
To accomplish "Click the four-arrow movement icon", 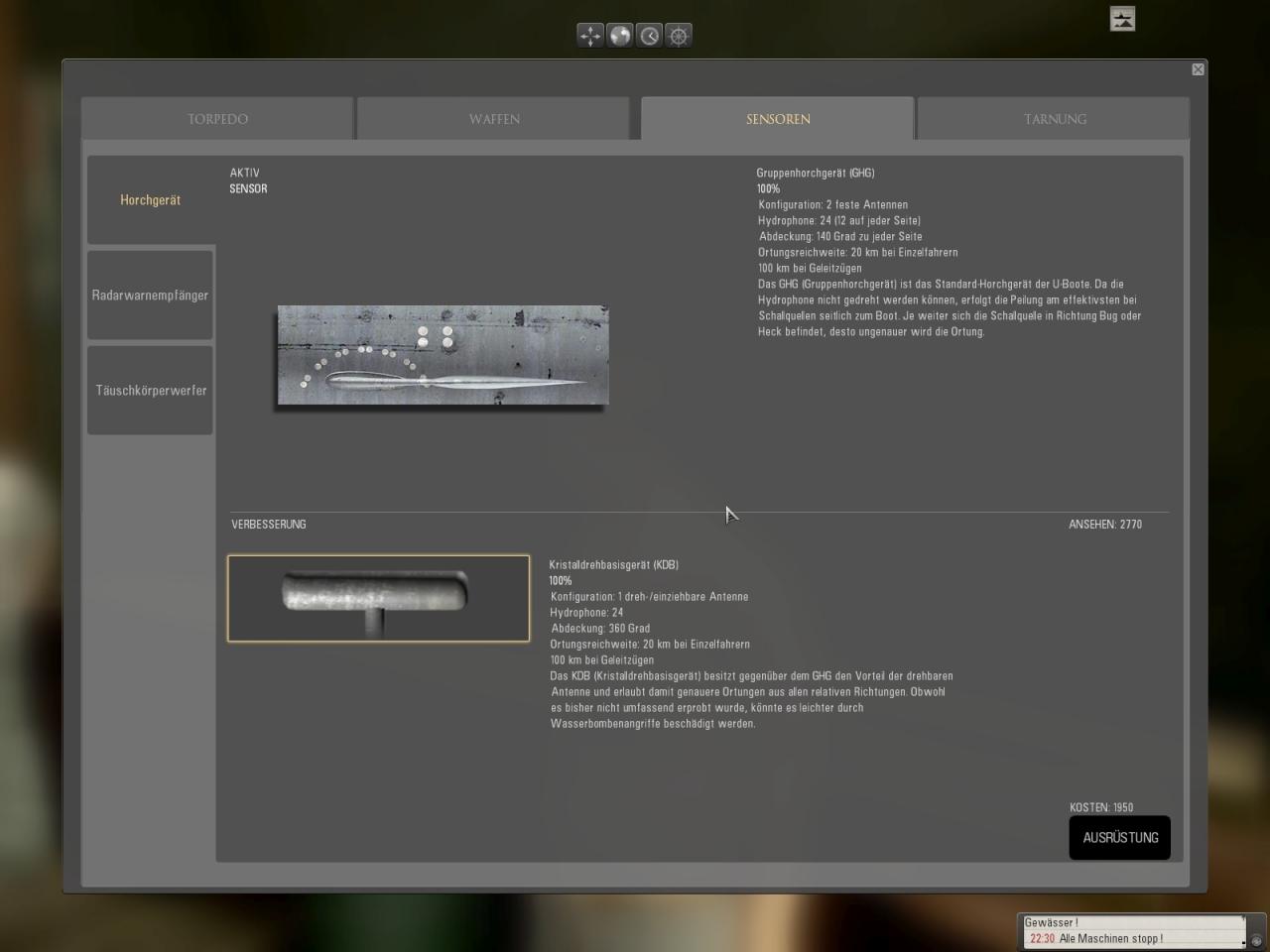I will click(590, 36).
